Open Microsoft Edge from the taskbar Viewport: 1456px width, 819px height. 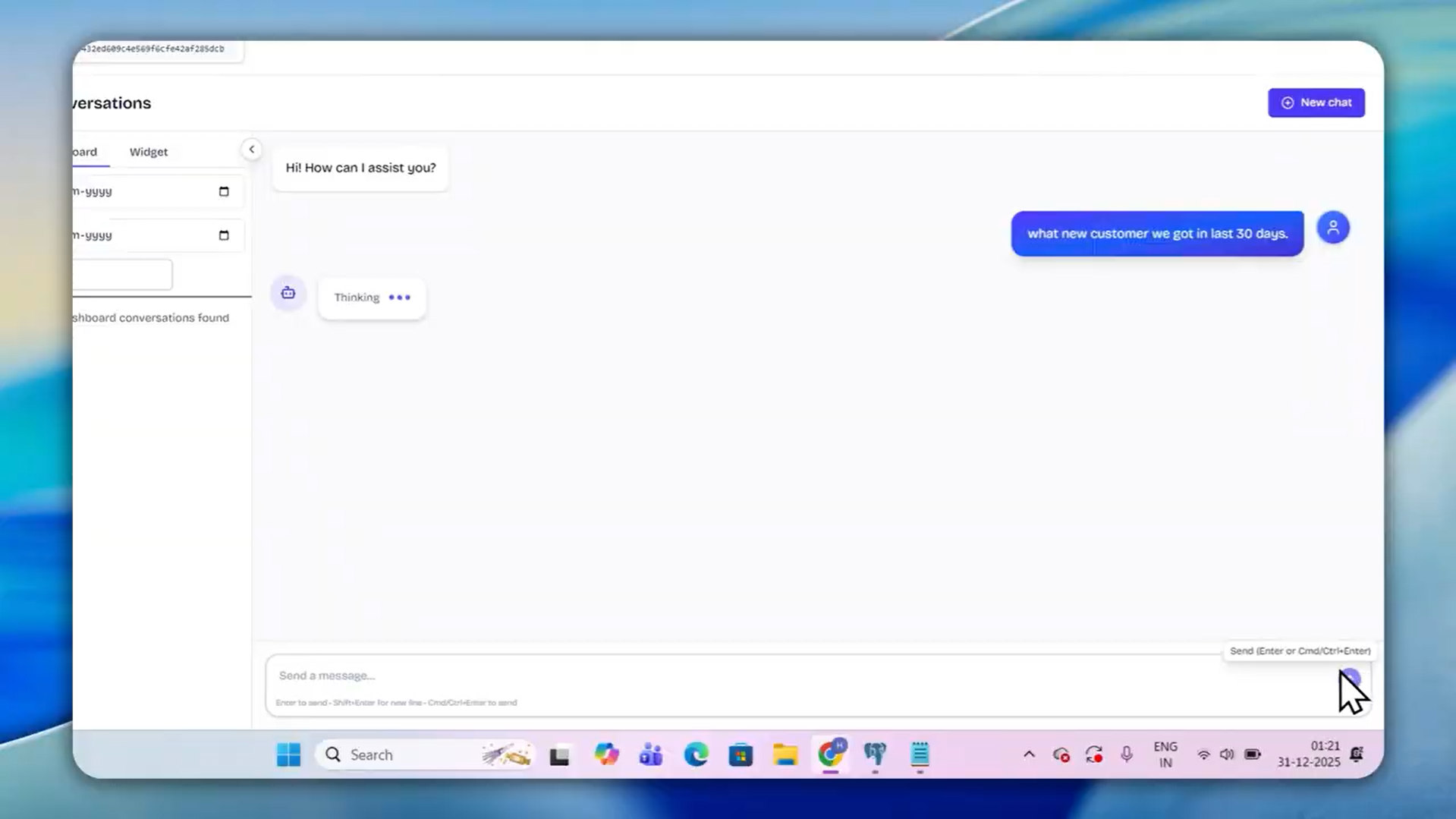point(695,754)
